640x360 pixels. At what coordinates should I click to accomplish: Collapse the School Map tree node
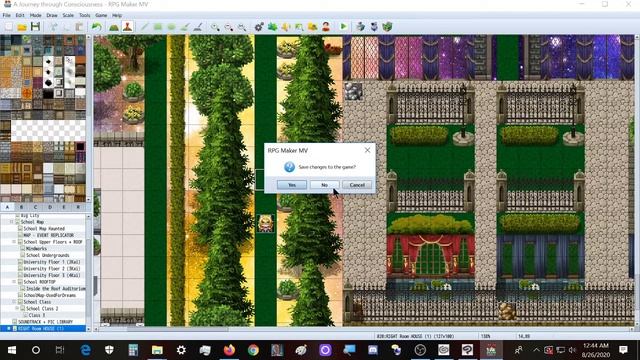pyautogui.click(x=11, y=222)
